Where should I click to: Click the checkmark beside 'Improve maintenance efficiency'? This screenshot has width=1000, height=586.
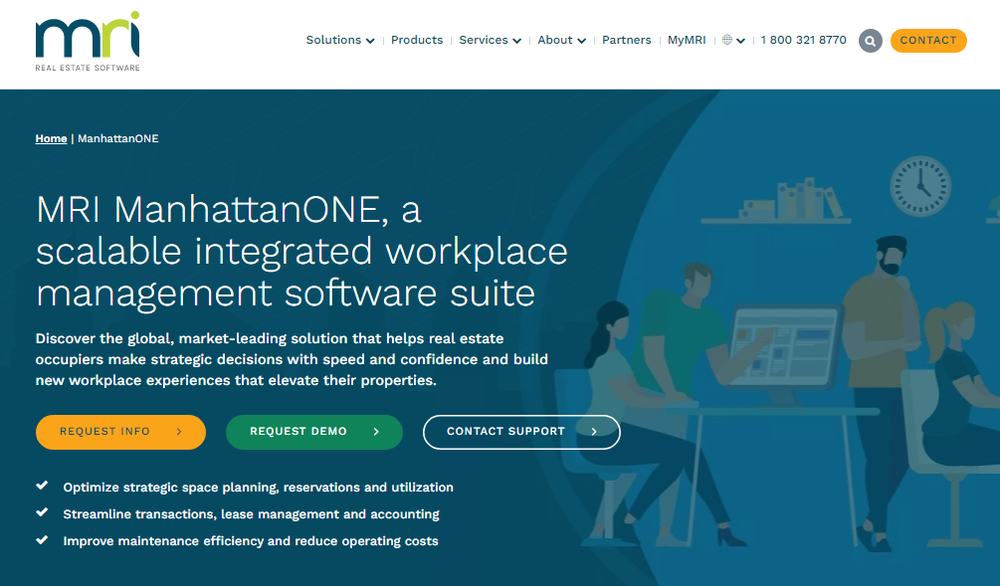point(42,539)
